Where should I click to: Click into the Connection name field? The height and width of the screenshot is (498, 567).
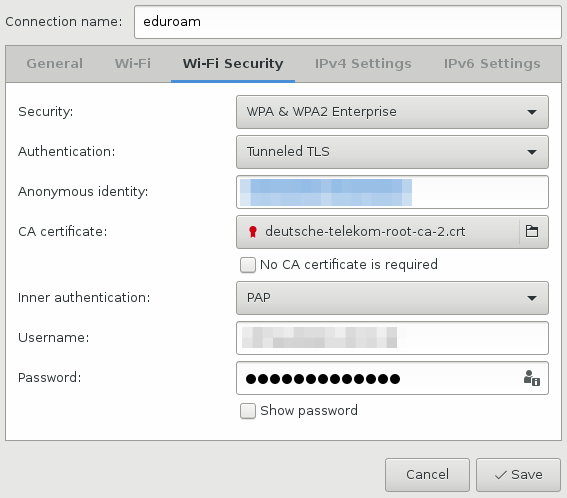point(348,22)
